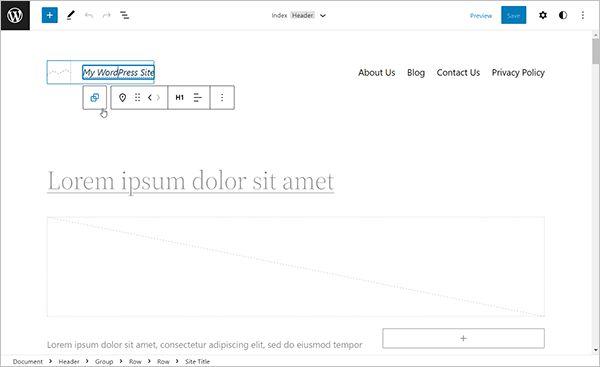Viewport: 600px width, 367px height.
Task: Select Header in the breadcrumb
Action: click(x=69, y=362)
